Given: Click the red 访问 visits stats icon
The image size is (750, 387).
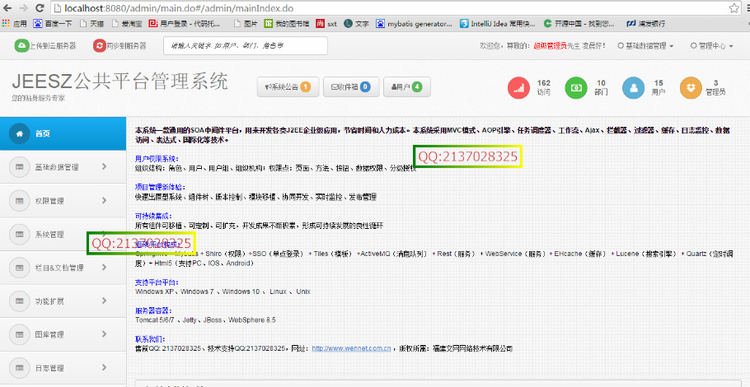Looking at the screenshot, I should [x=518, y=88].
